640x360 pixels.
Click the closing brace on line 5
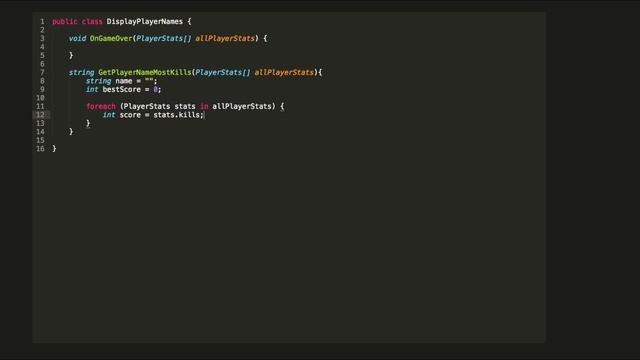(71, 55)
